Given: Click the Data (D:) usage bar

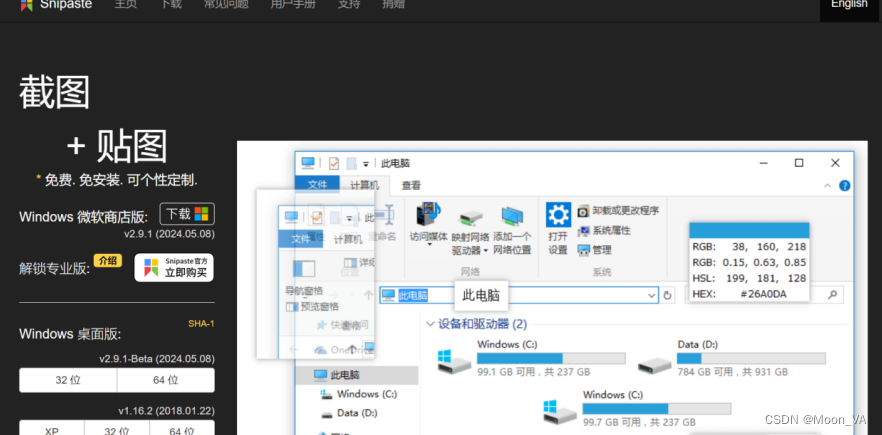Looking at the screenshot, I should [x=751, y=358].
